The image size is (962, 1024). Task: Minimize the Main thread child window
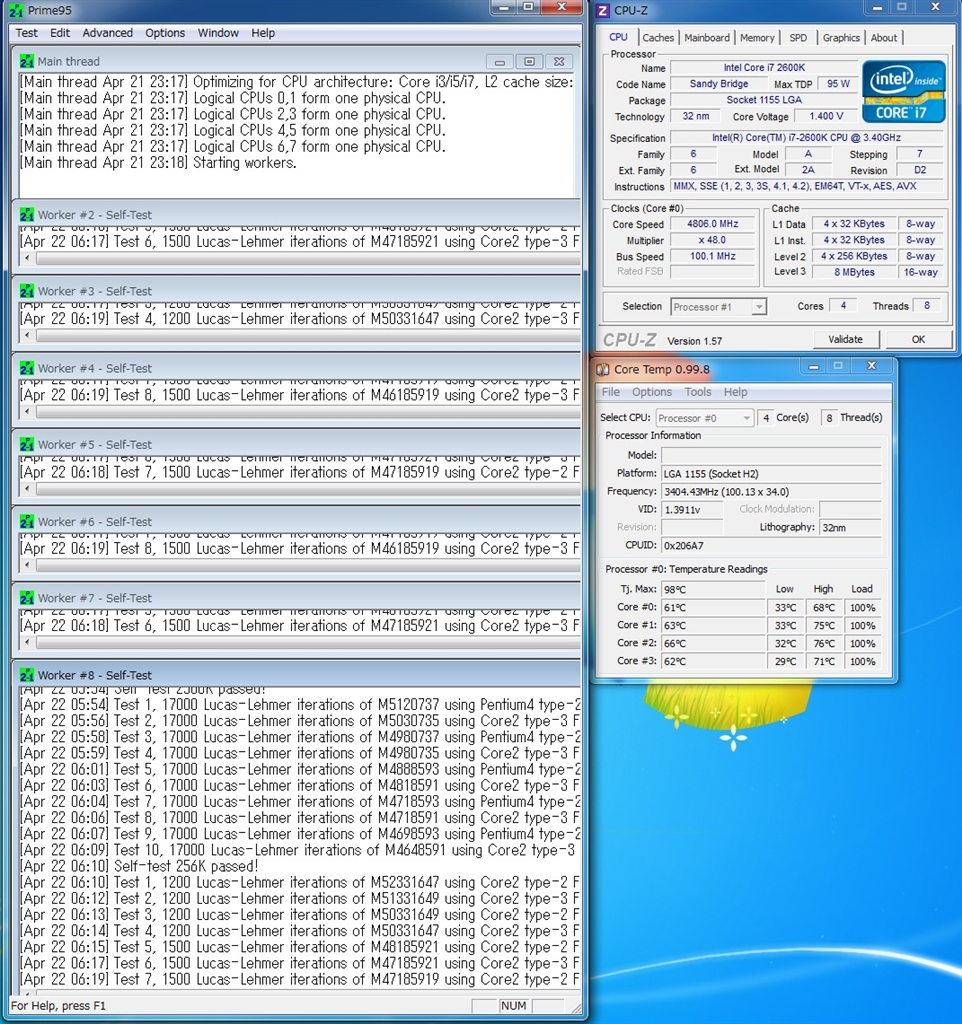point(500,61)
